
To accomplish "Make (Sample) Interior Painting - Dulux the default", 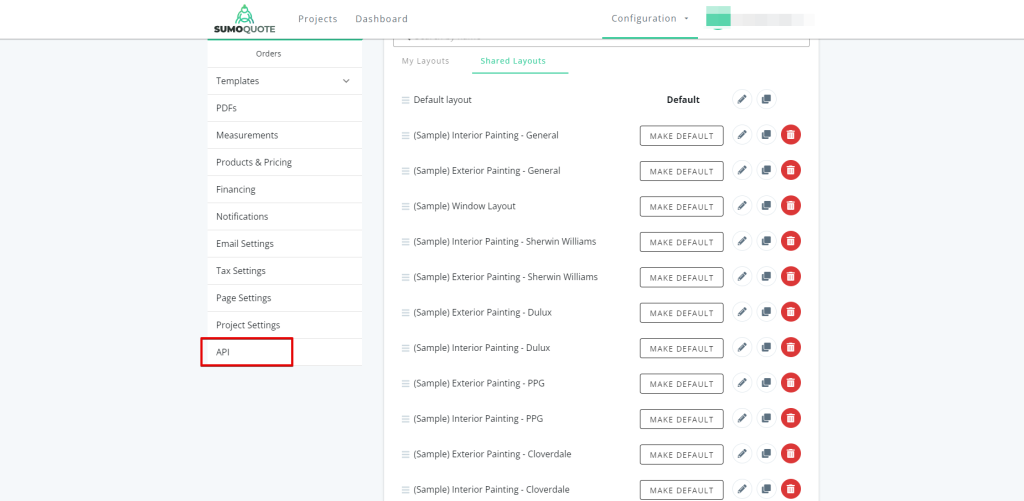I will [x=681, y=348].
